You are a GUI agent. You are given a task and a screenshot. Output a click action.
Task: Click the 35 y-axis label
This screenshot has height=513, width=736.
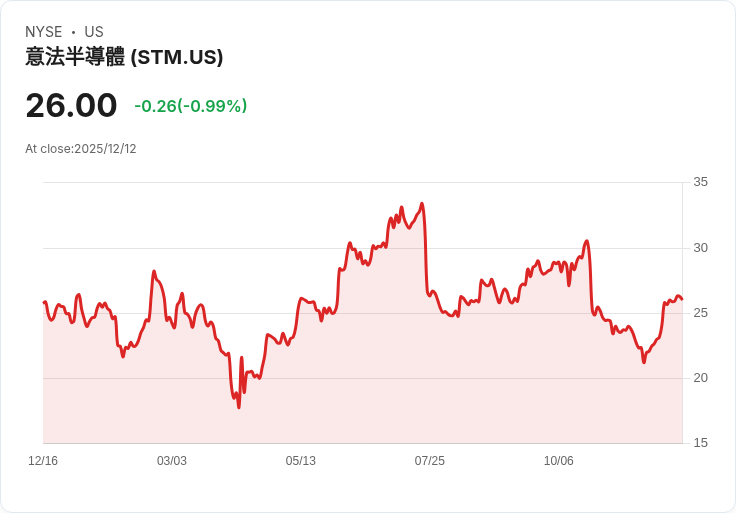(x=700, y=182)
